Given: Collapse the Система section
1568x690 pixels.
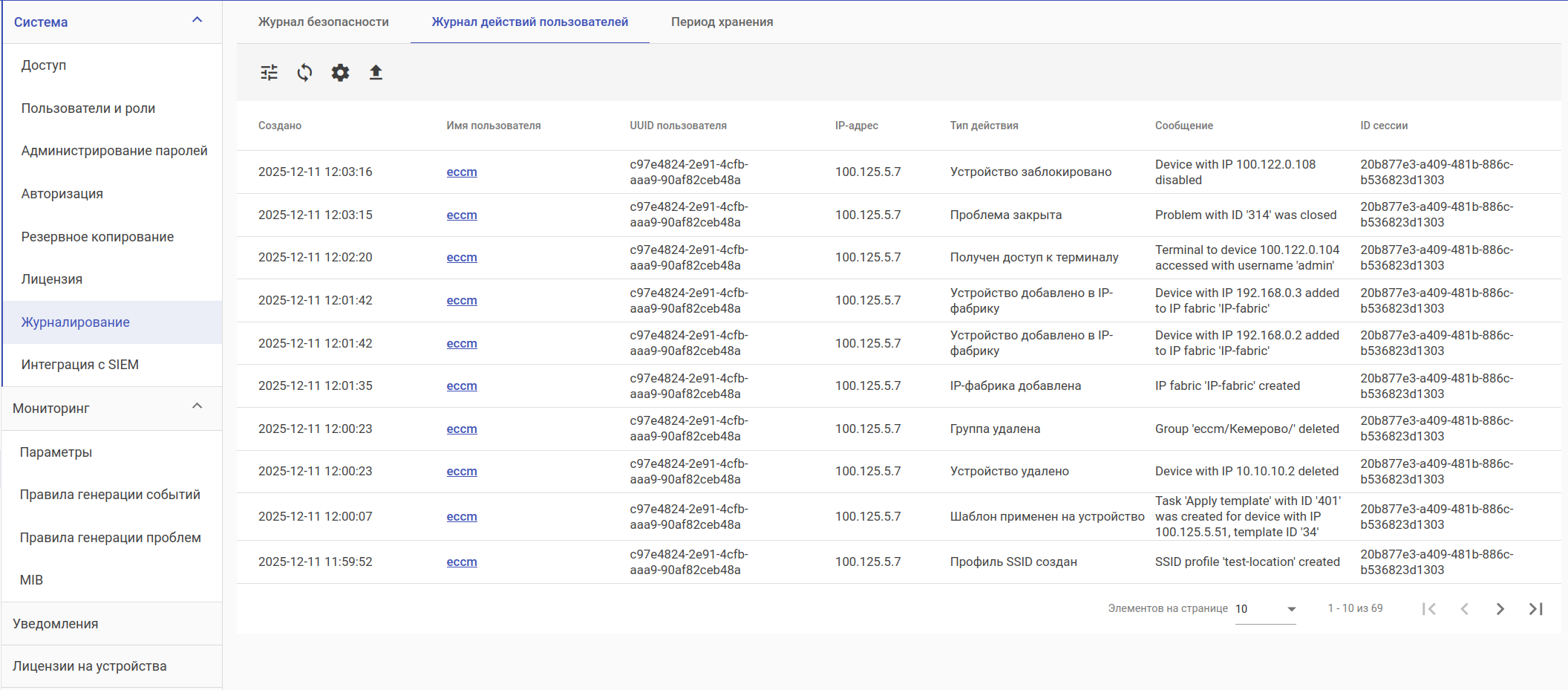Looking at the screenshot, I should [x=197, y=20].
